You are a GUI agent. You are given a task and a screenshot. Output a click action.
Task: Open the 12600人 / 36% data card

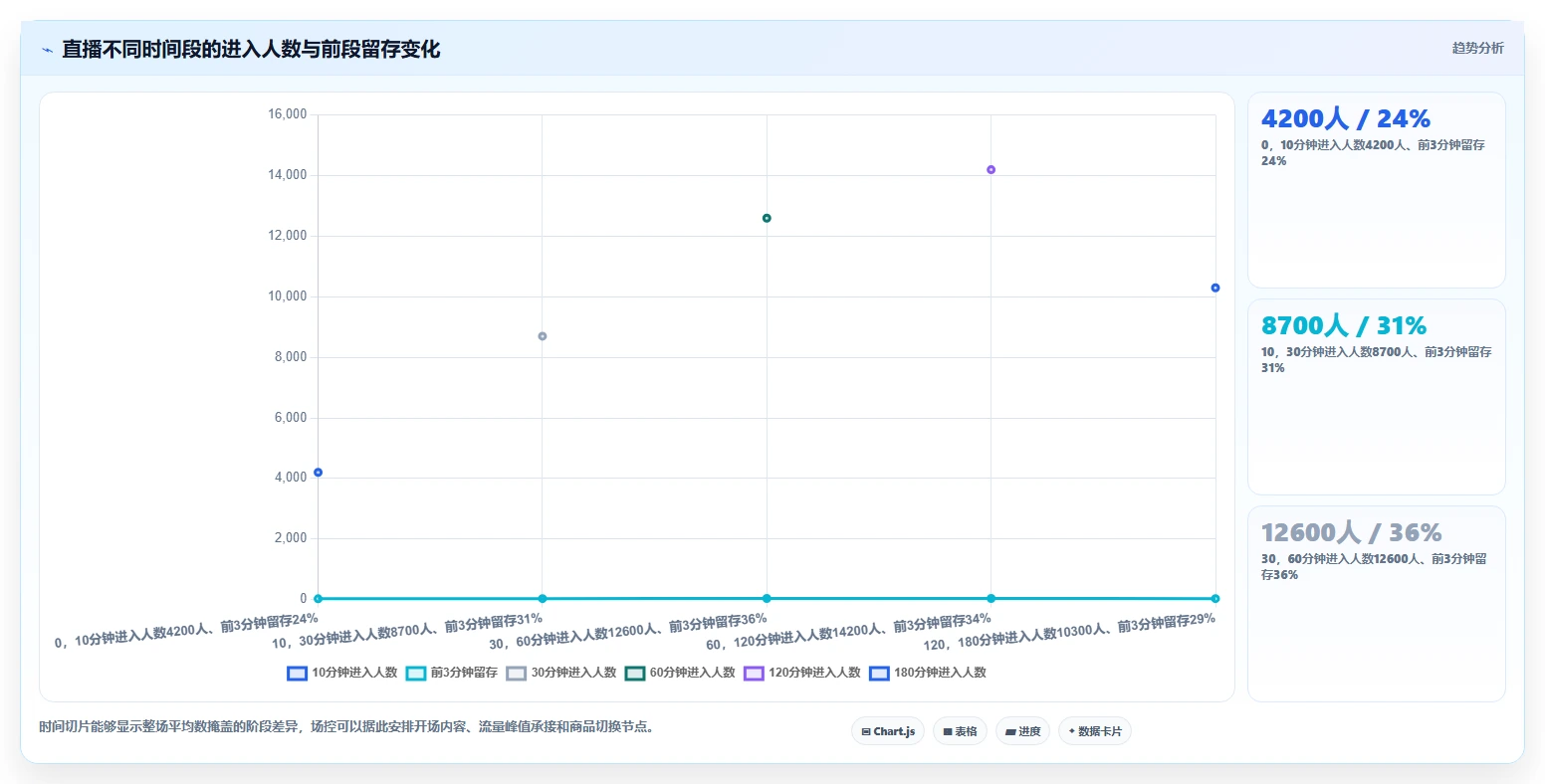(x=1377, y=604)
